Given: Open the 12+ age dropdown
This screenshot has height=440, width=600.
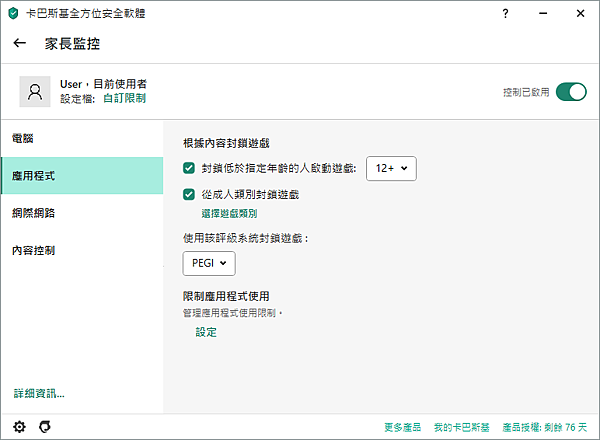Looking at the screenshot, I should pos(391,169).
